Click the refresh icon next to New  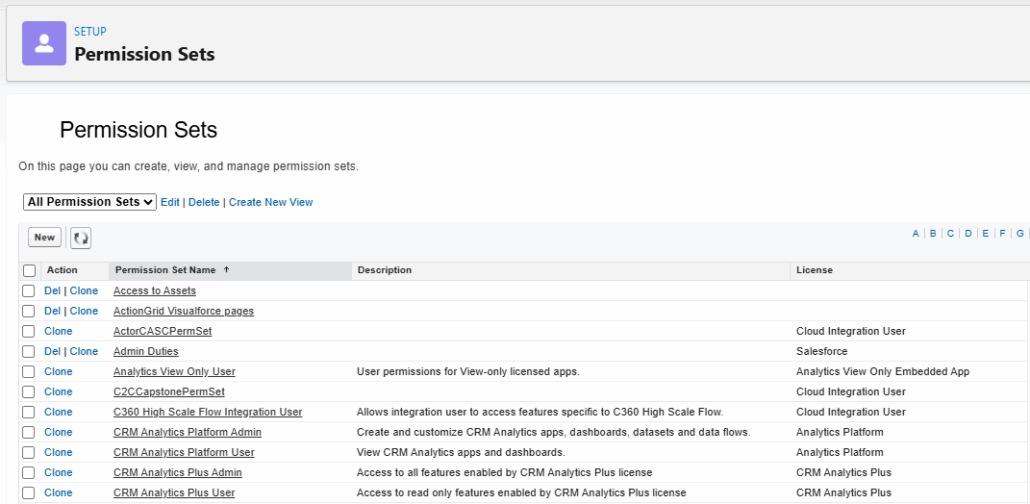click(80, 238)
